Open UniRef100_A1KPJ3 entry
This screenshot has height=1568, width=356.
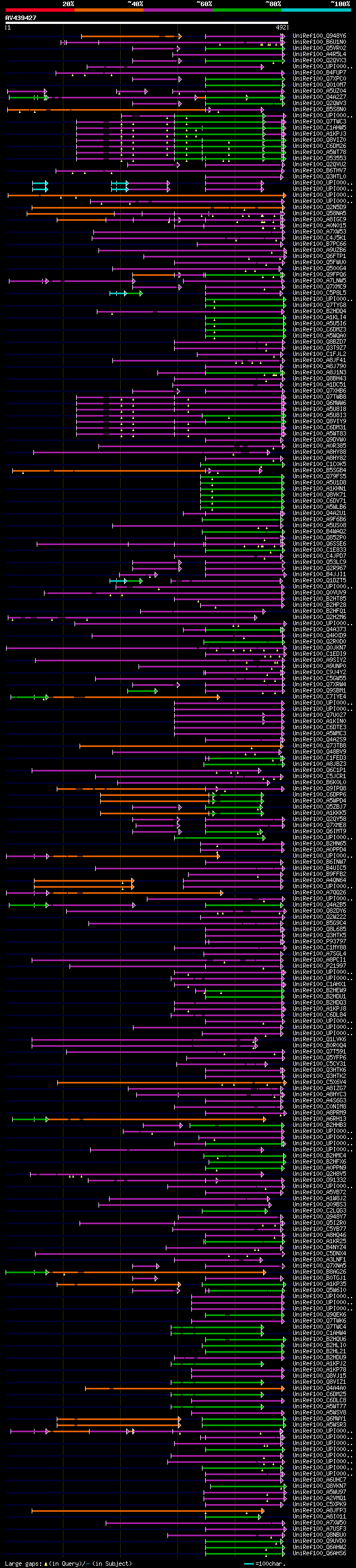[319, 134]
